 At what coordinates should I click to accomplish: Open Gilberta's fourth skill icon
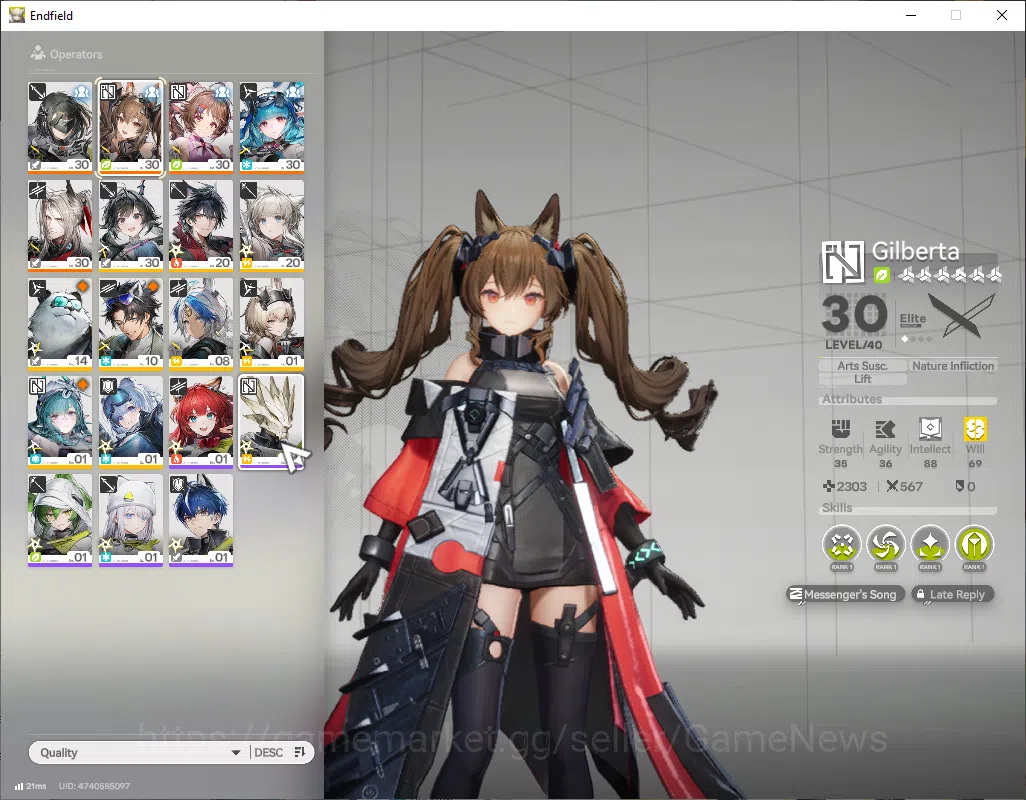coord(974,544)
